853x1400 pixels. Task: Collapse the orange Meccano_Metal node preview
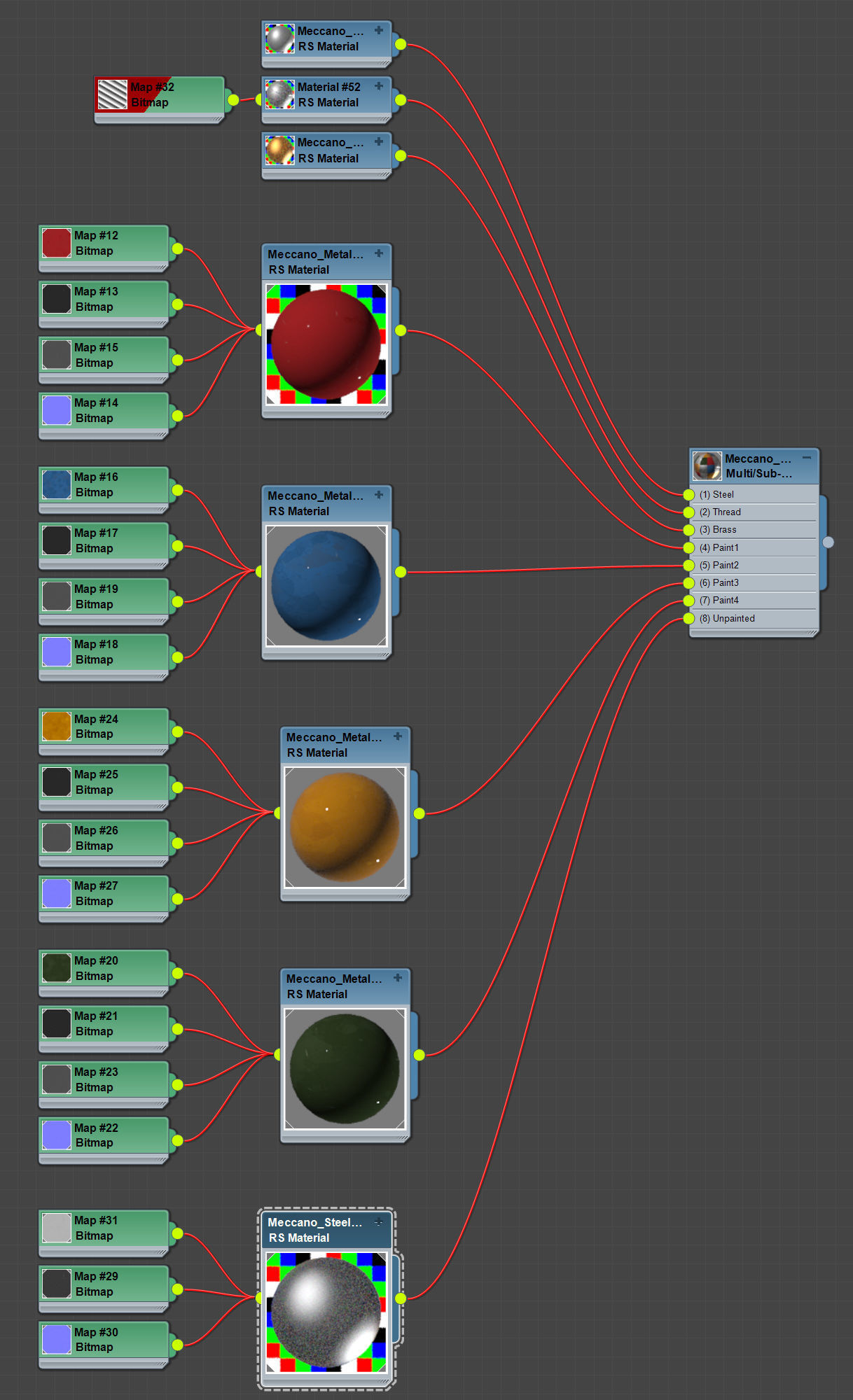pos(398,736)
